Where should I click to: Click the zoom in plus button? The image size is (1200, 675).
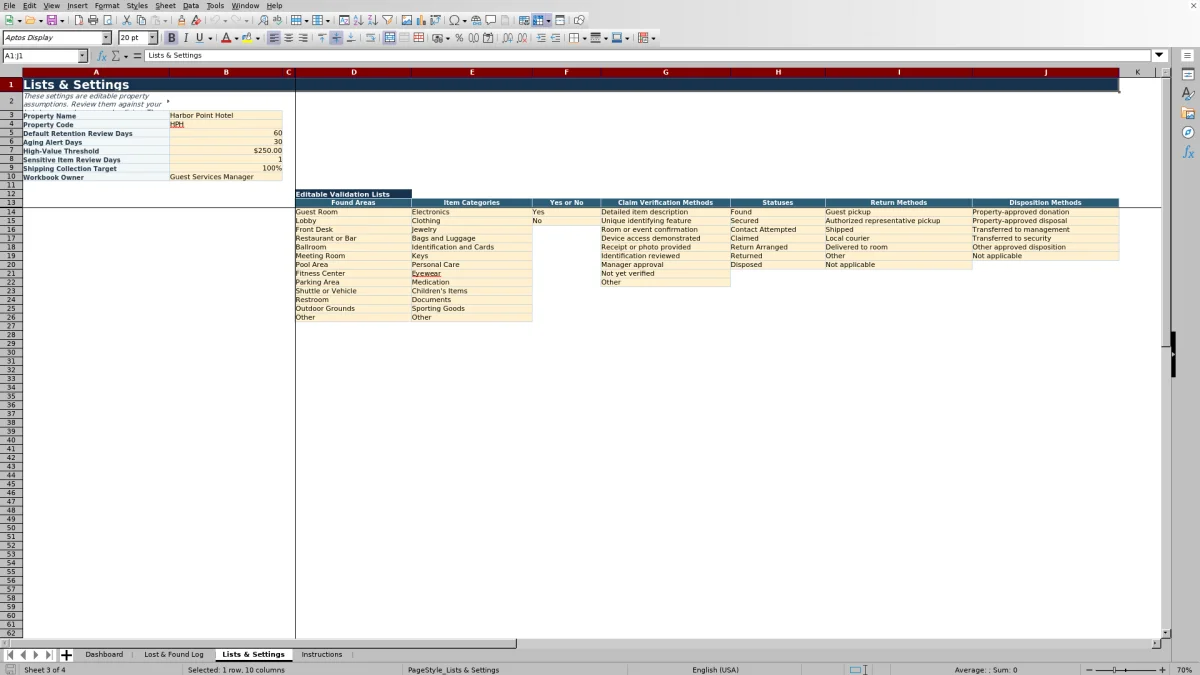(1162, 670)
